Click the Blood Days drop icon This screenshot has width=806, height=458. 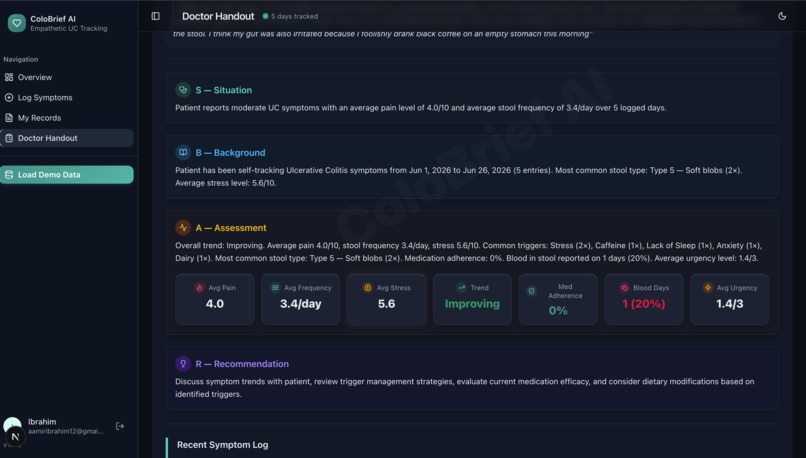pos(624,288)
